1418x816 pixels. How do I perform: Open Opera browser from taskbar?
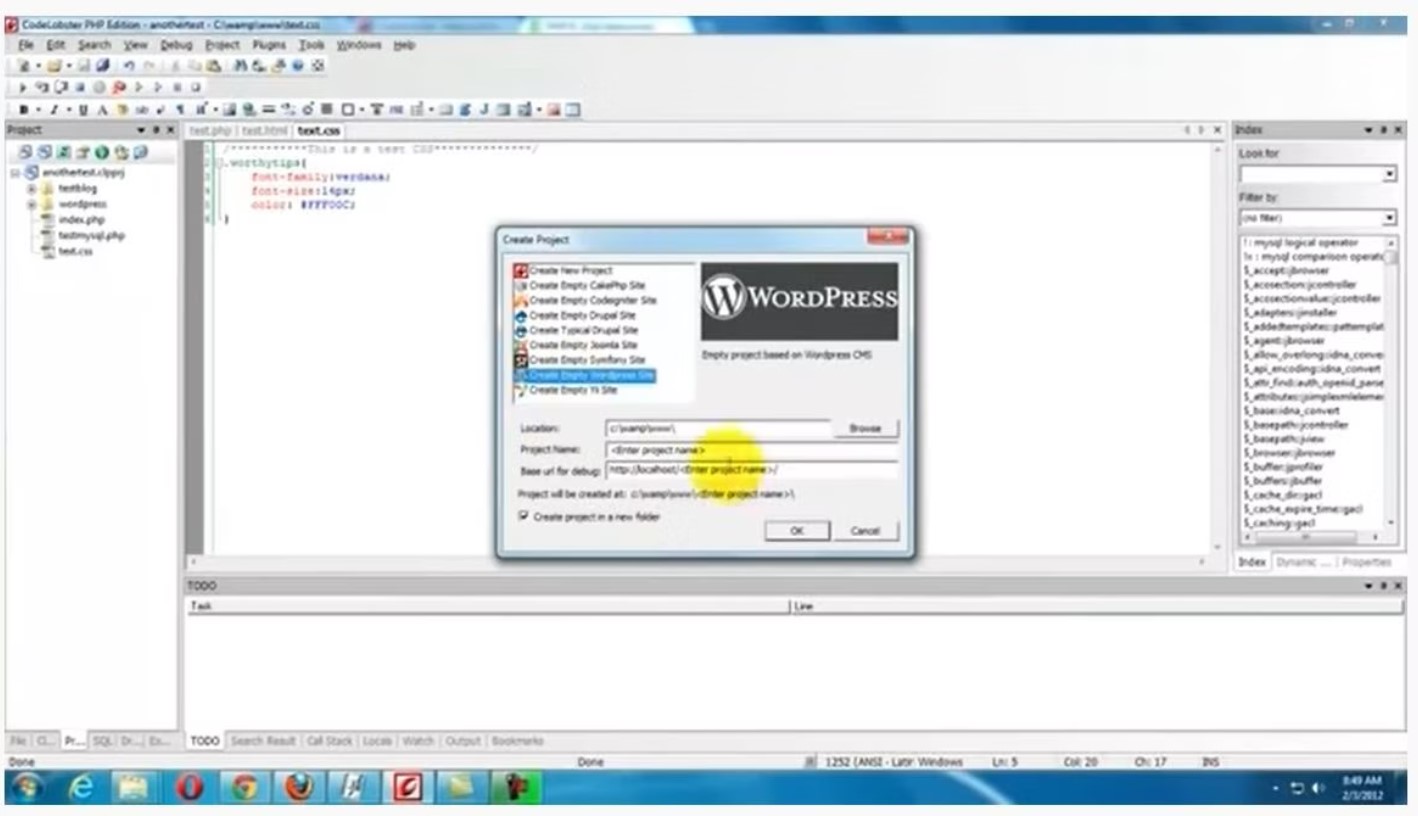[x=188, y=788]
